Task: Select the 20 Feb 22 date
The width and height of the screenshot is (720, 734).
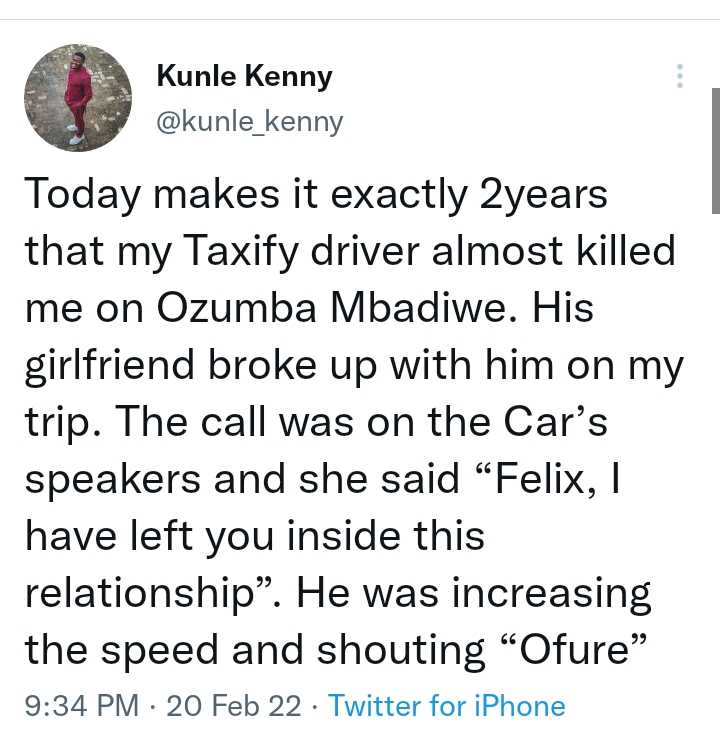Action: [x=234, y=706]
